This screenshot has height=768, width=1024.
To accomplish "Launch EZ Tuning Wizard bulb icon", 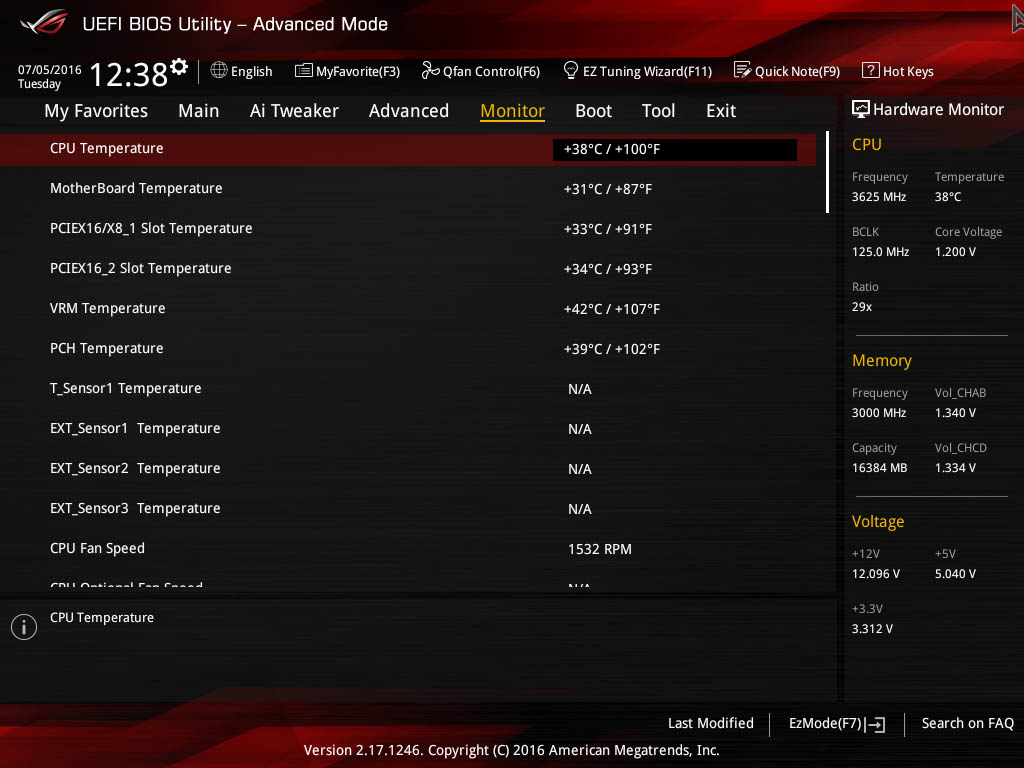I will coord(570,70).
